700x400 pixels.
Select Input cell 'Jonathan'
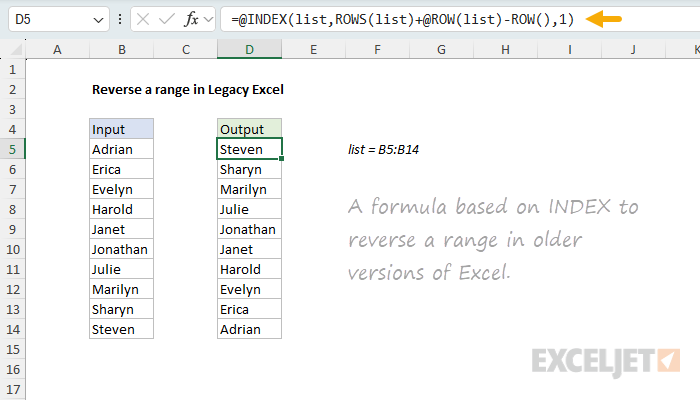pos(121,249)
